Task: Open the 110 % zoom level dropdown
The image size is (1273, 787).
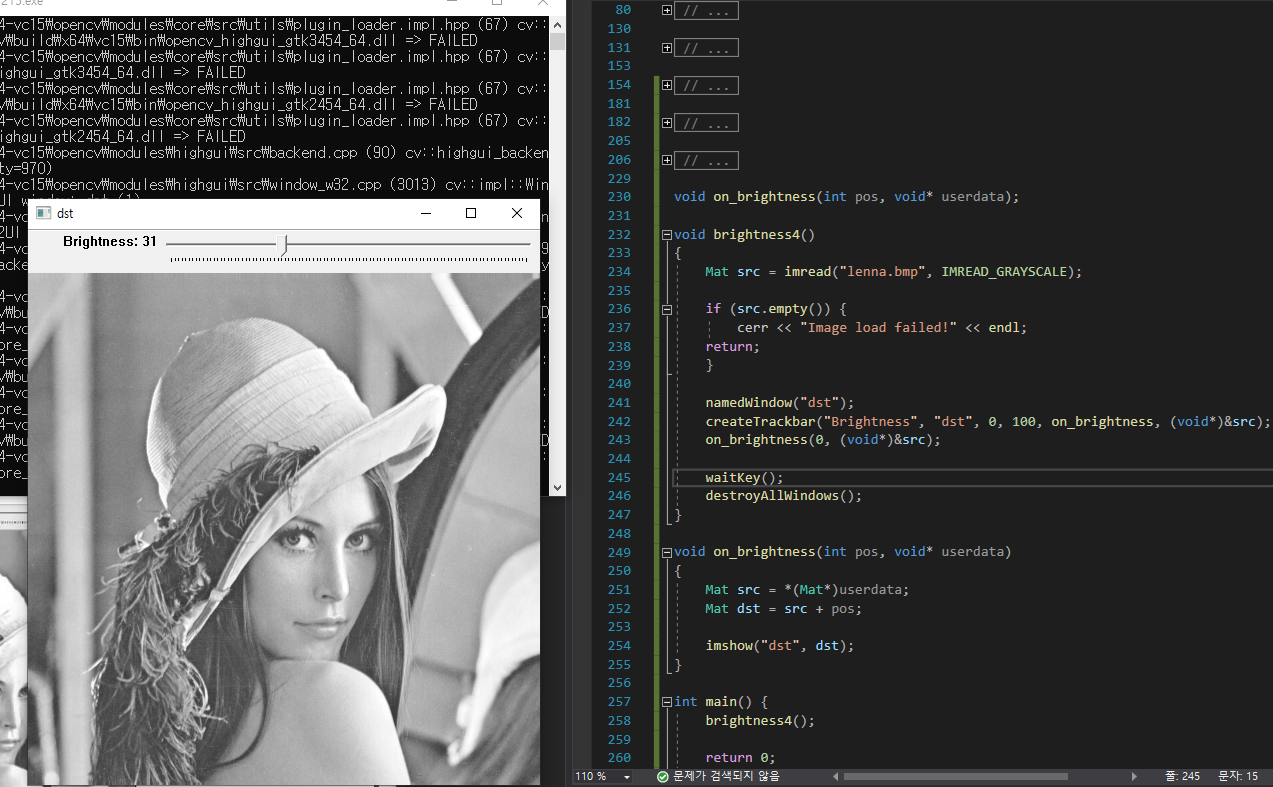Action: 627,777
